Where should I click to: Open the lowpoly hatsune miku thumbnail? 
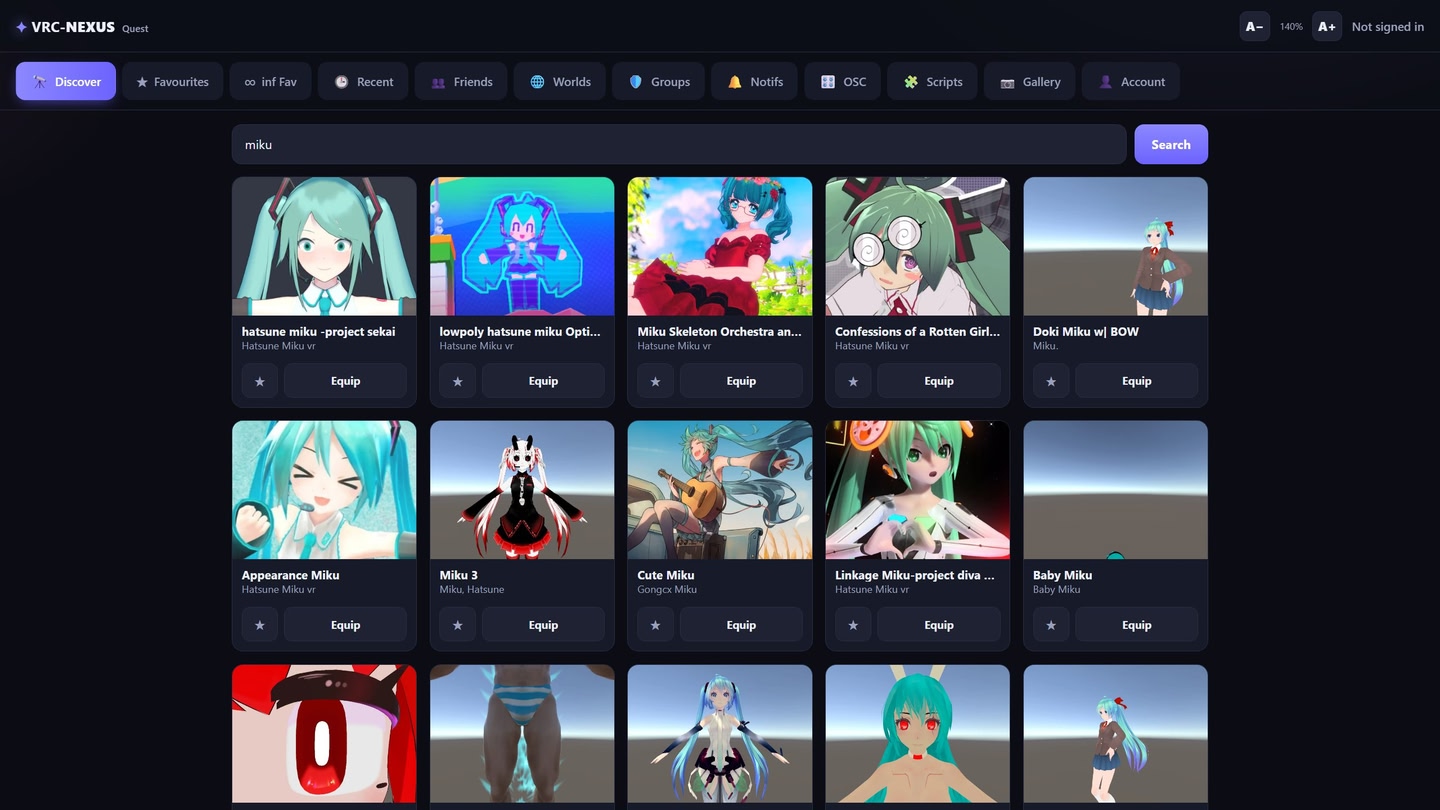(x=522, y=246)
